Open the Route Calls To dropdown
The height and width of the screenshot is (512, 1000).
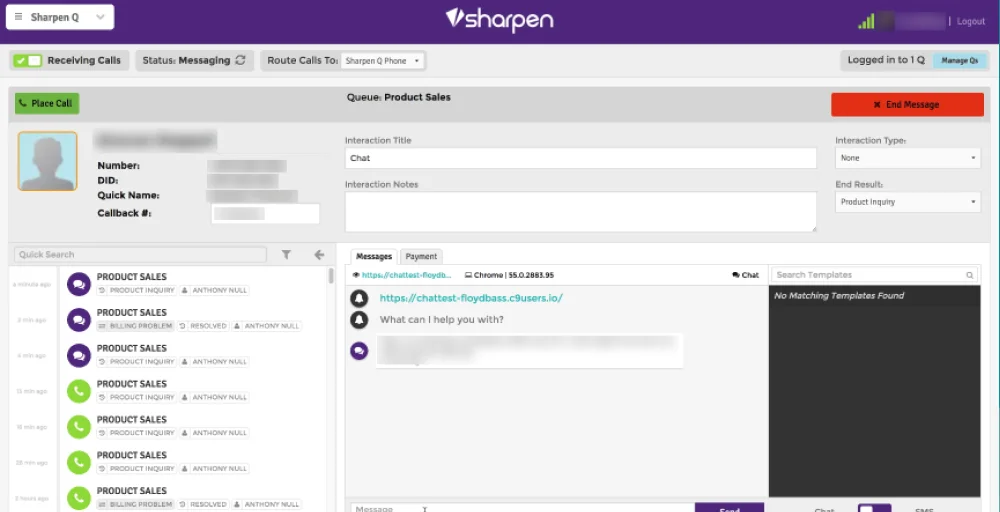click(383, 61)
